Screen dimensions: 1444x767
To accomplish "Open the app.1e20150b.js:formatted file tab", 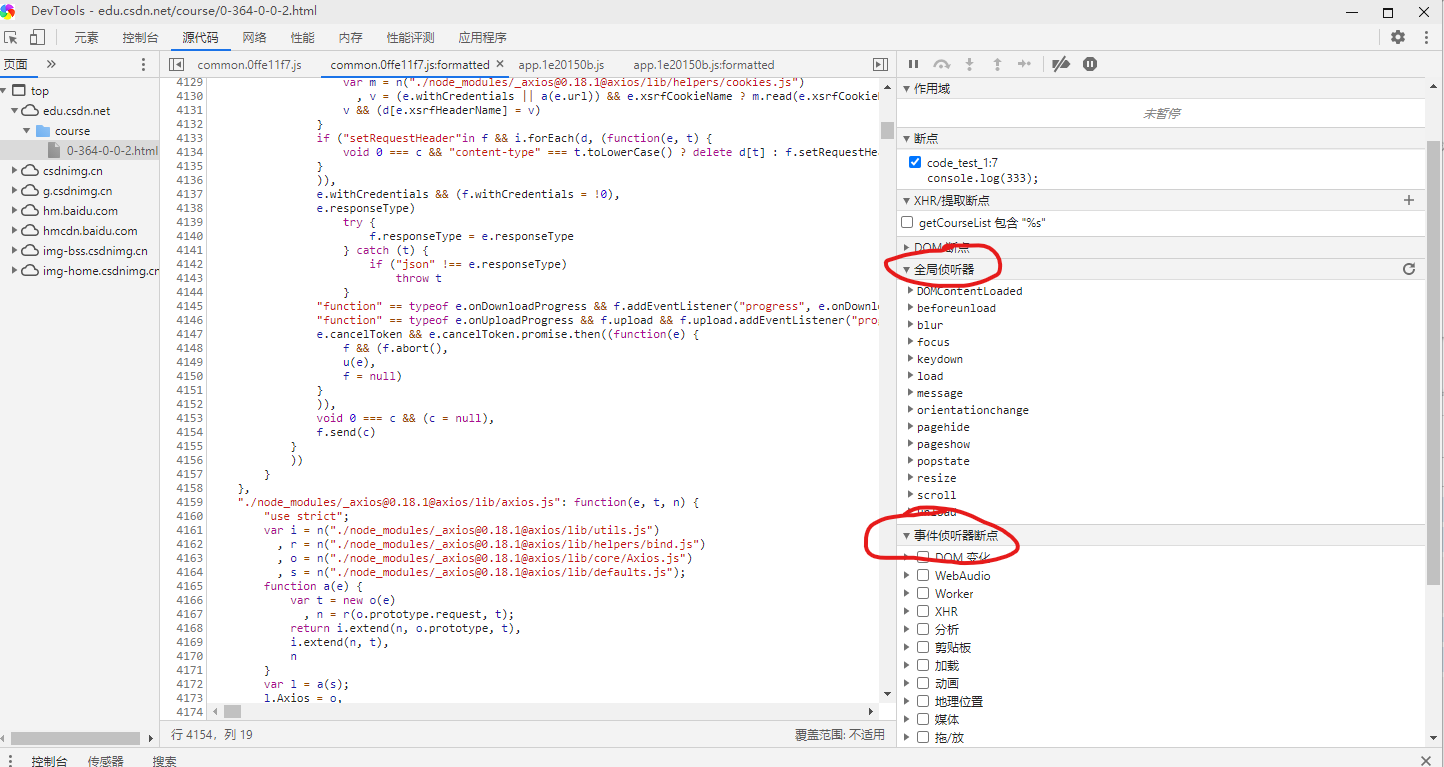I will coord(703,65).
